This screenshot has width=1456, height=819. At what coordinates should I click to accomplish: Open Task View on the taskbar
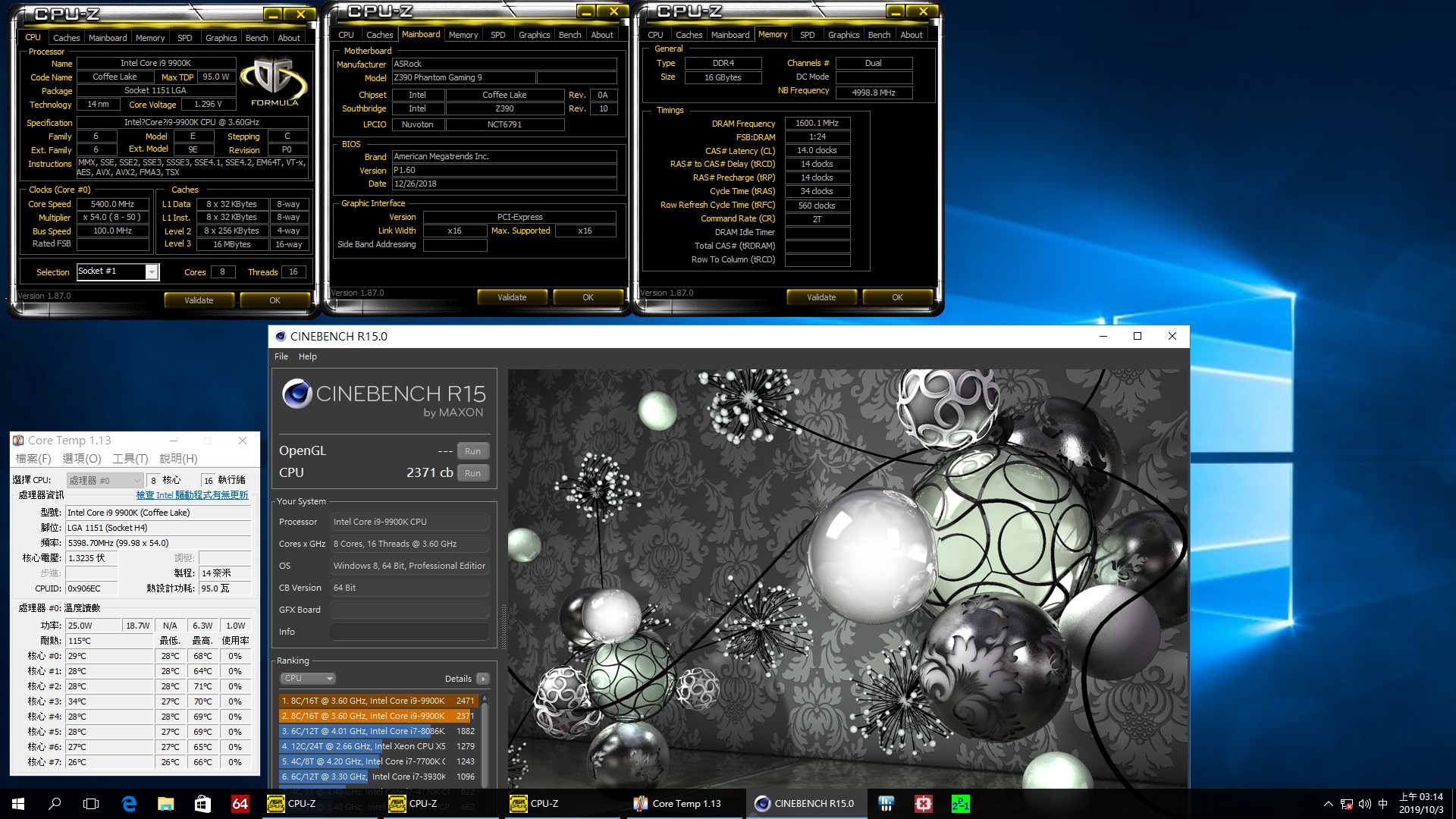point(91,804)
